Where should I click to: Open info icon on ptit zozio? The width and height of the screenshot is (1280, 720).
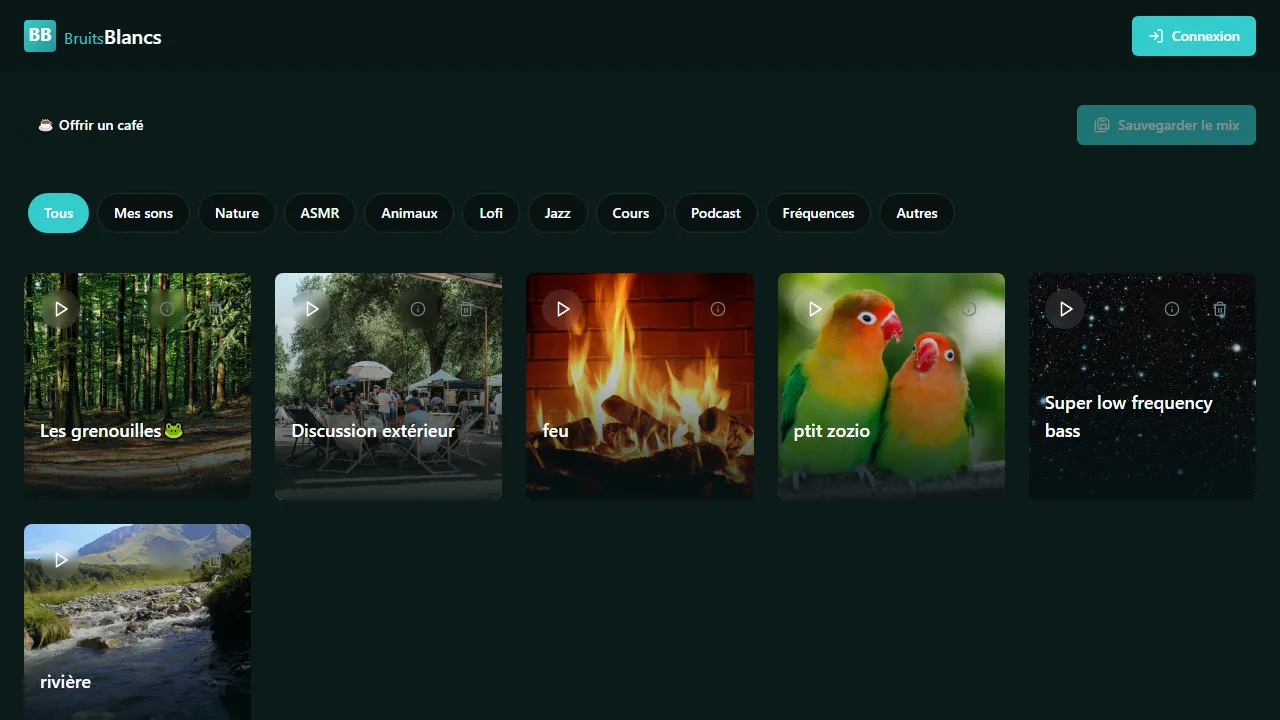click(969, 309)
